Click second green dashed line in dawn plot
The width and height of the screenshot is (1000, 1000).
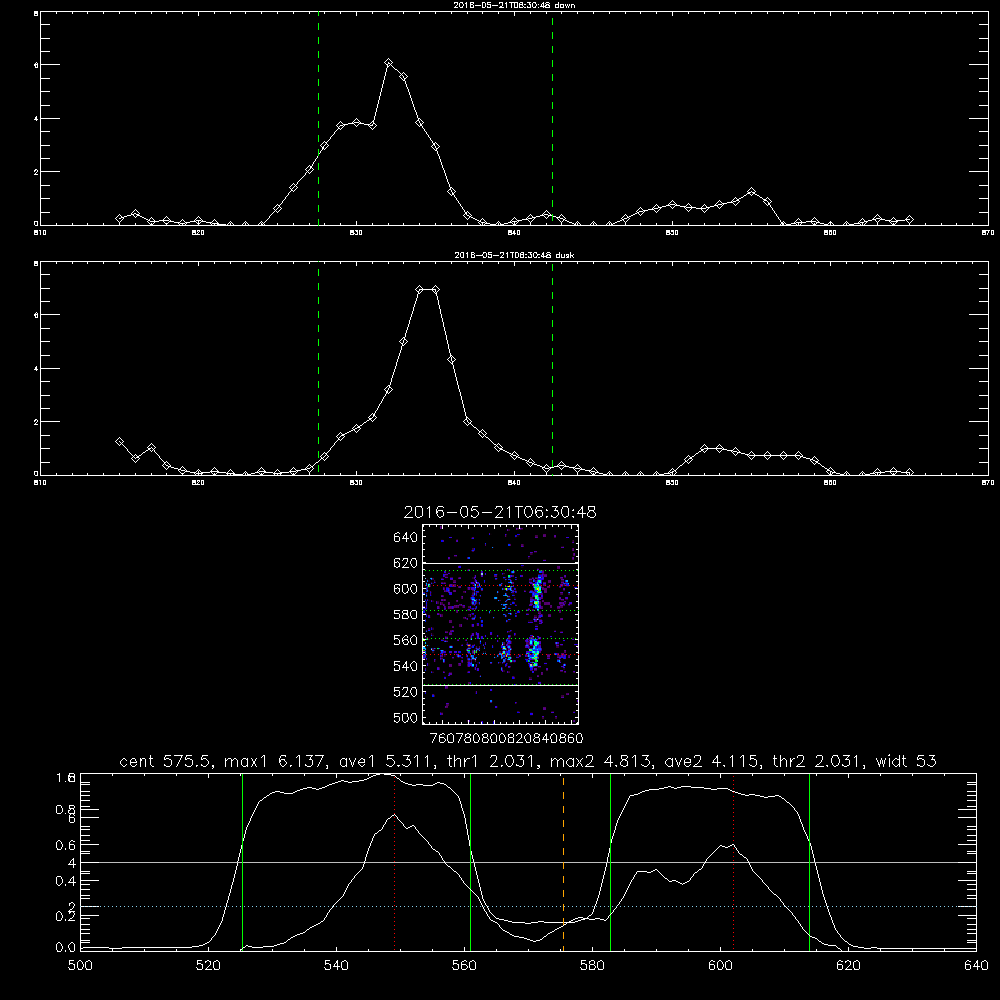tap(552, 119)
